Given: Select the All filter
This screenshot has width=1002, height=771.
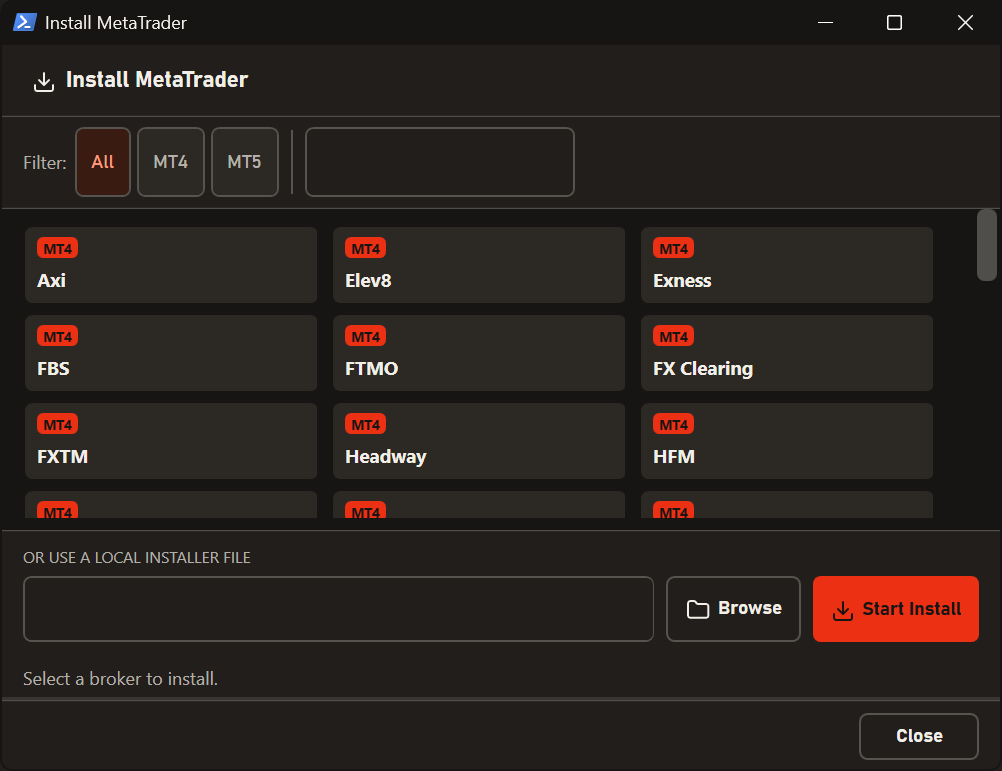Looking at the screenshot, I should pos(103,162).
